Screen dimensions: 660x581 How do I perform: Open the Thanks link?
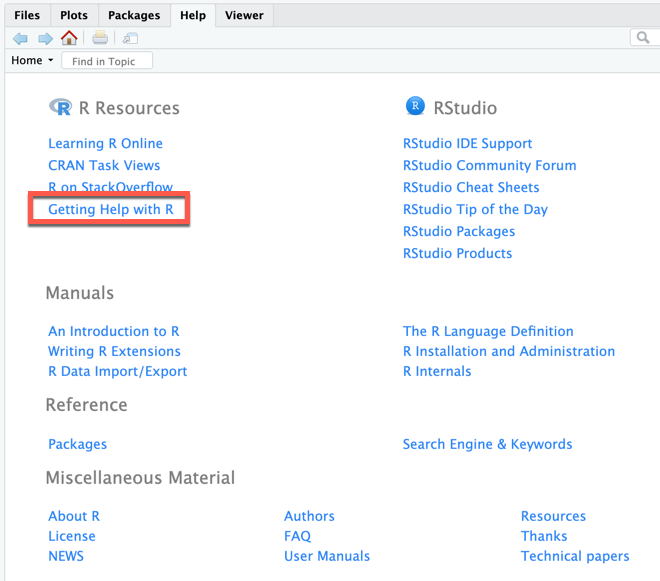[x=544, y=536]
